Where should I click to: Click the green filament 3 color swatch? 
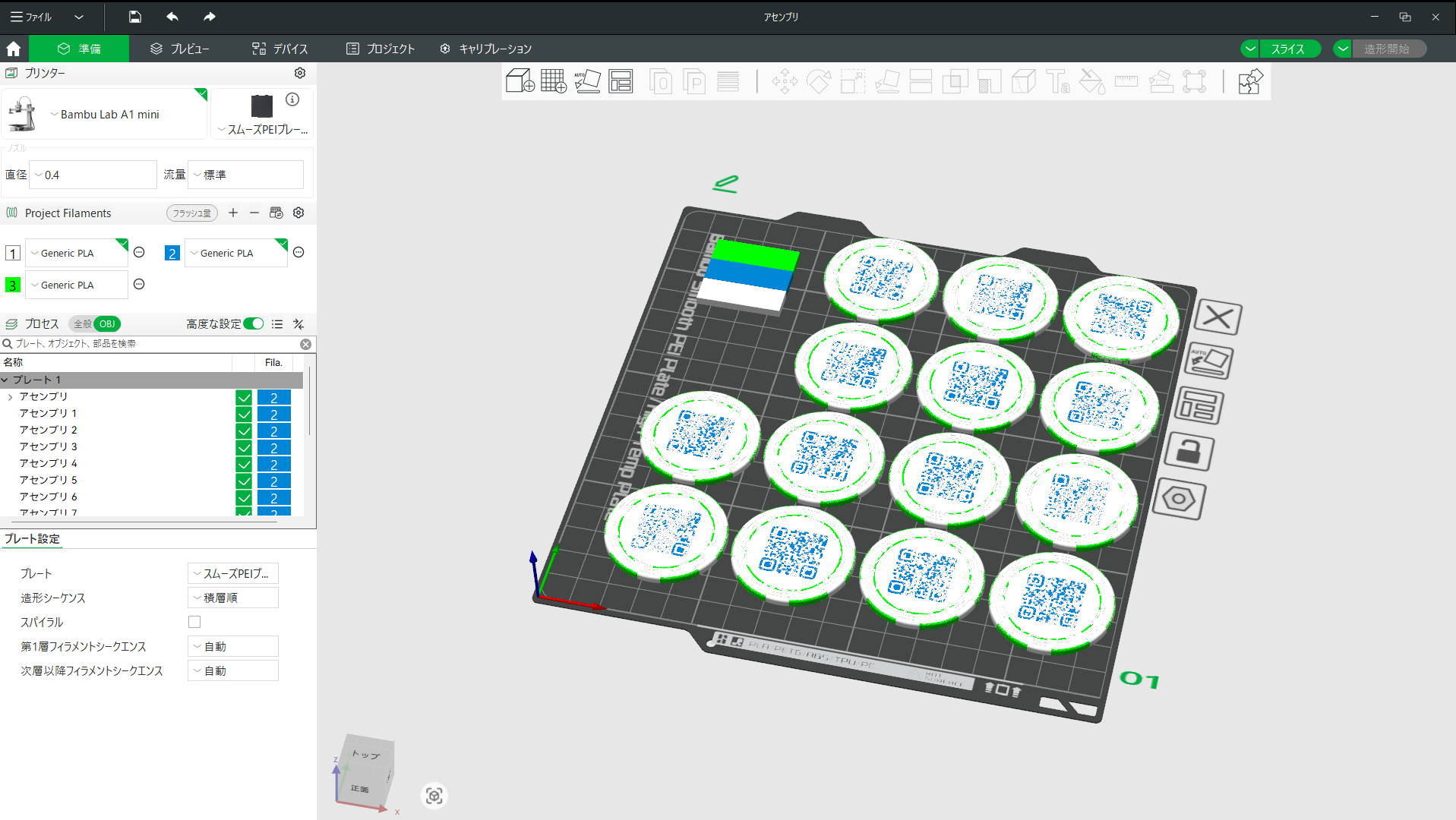tap(13, 285)
